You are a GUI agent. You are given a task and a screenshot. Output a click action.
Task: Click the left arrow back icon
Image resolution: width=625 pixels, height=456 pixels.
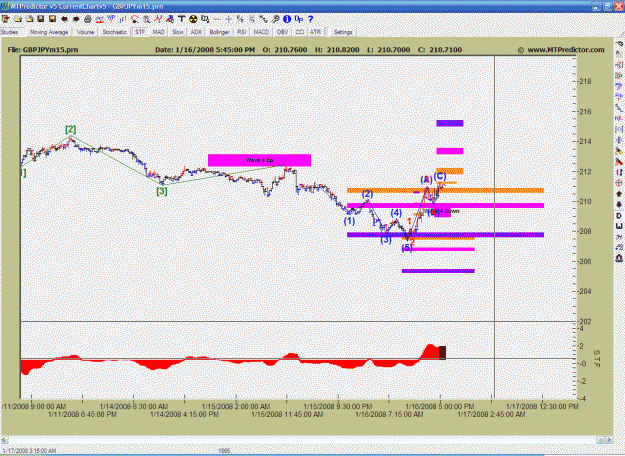click(64, 19)
